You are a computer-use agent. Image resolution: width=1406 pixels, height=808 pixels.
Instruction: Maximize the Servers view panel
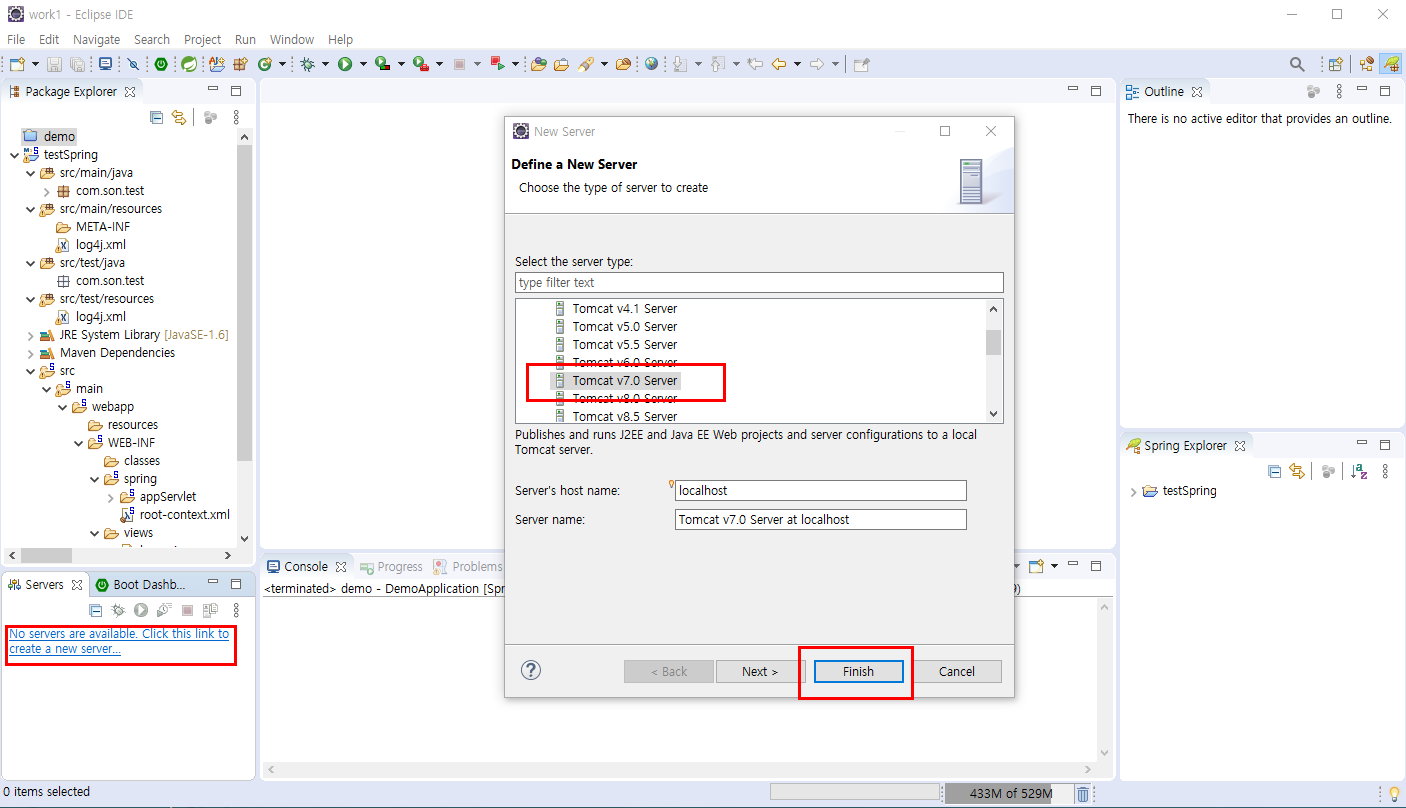pyautogui.click(x=236, y=584)
